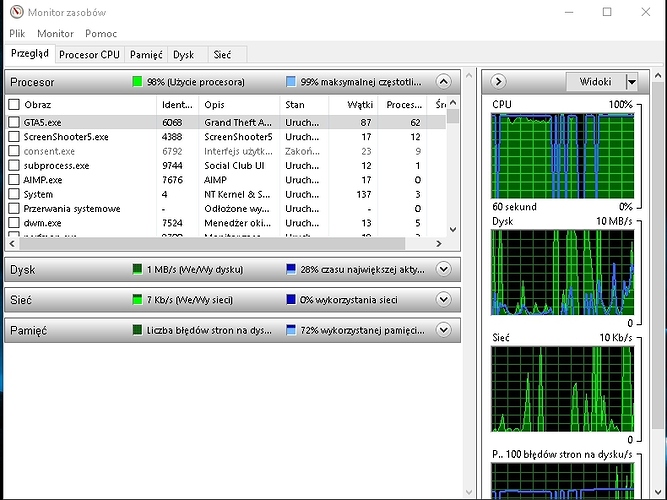
Task: Select the AIMP.exe process name
Action: click(43, 180)
